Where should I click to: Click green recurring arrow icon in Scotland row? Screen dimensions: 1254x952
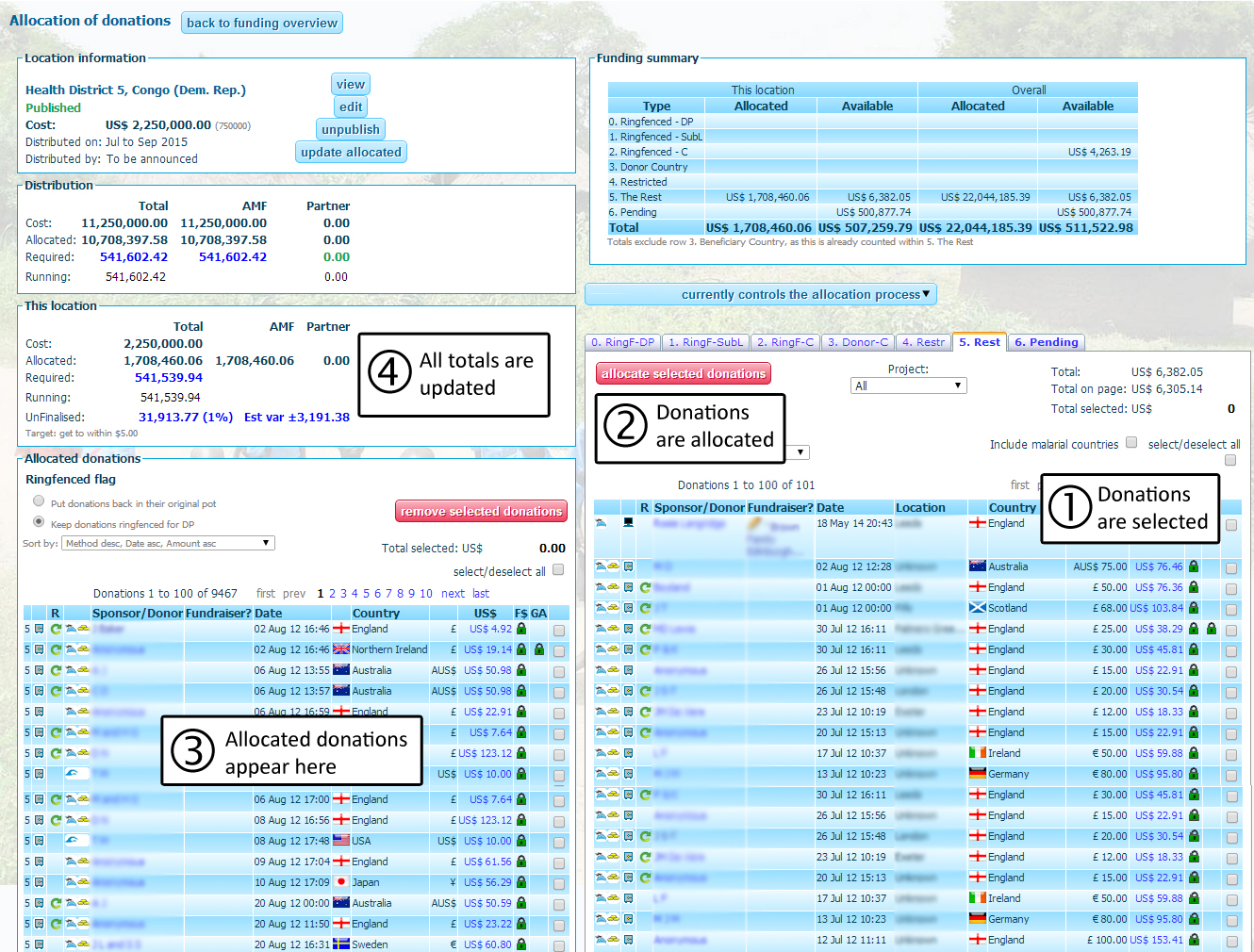click(x=646, y=608)
